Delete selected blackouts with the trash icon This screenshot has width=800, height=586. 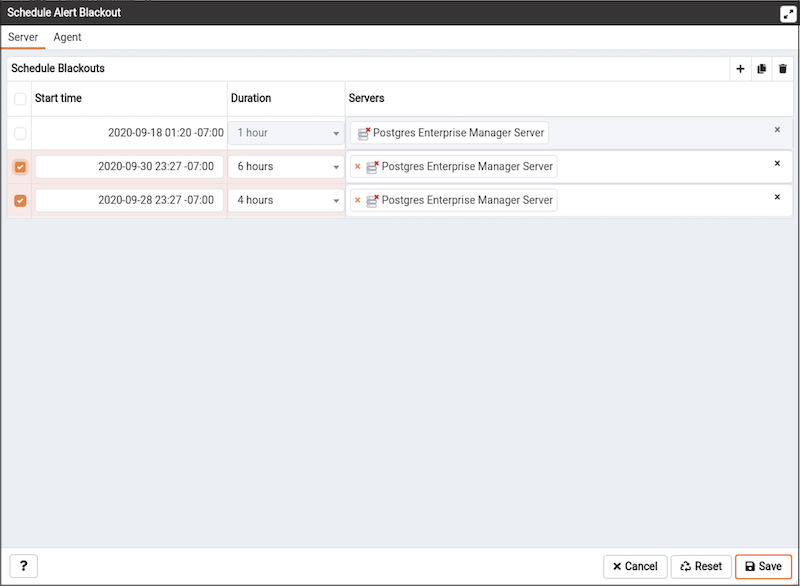(x=783, y=69)
